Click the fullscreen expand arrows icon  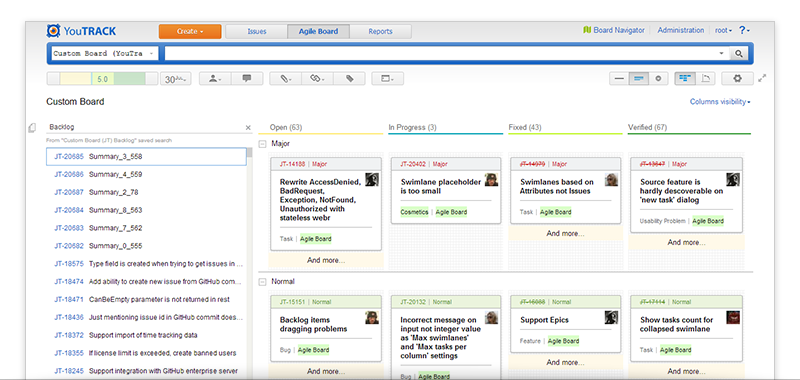tap(762, 79)
